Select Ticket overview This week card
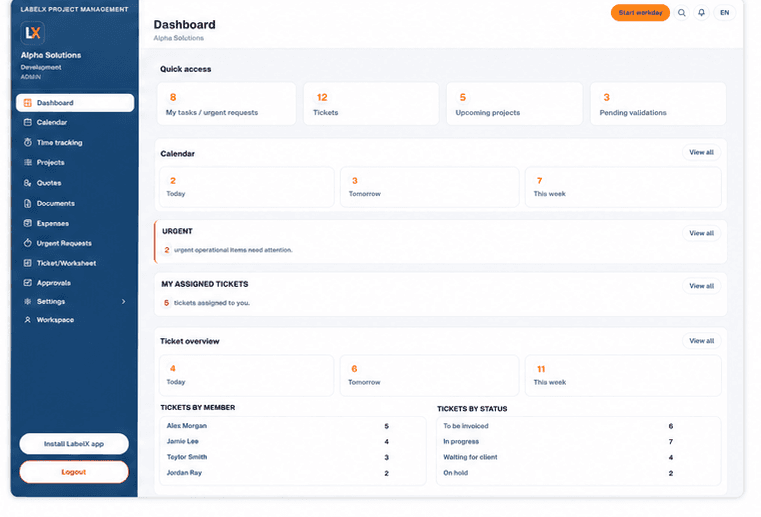This screenshot has height=517, width=761. 623,375
